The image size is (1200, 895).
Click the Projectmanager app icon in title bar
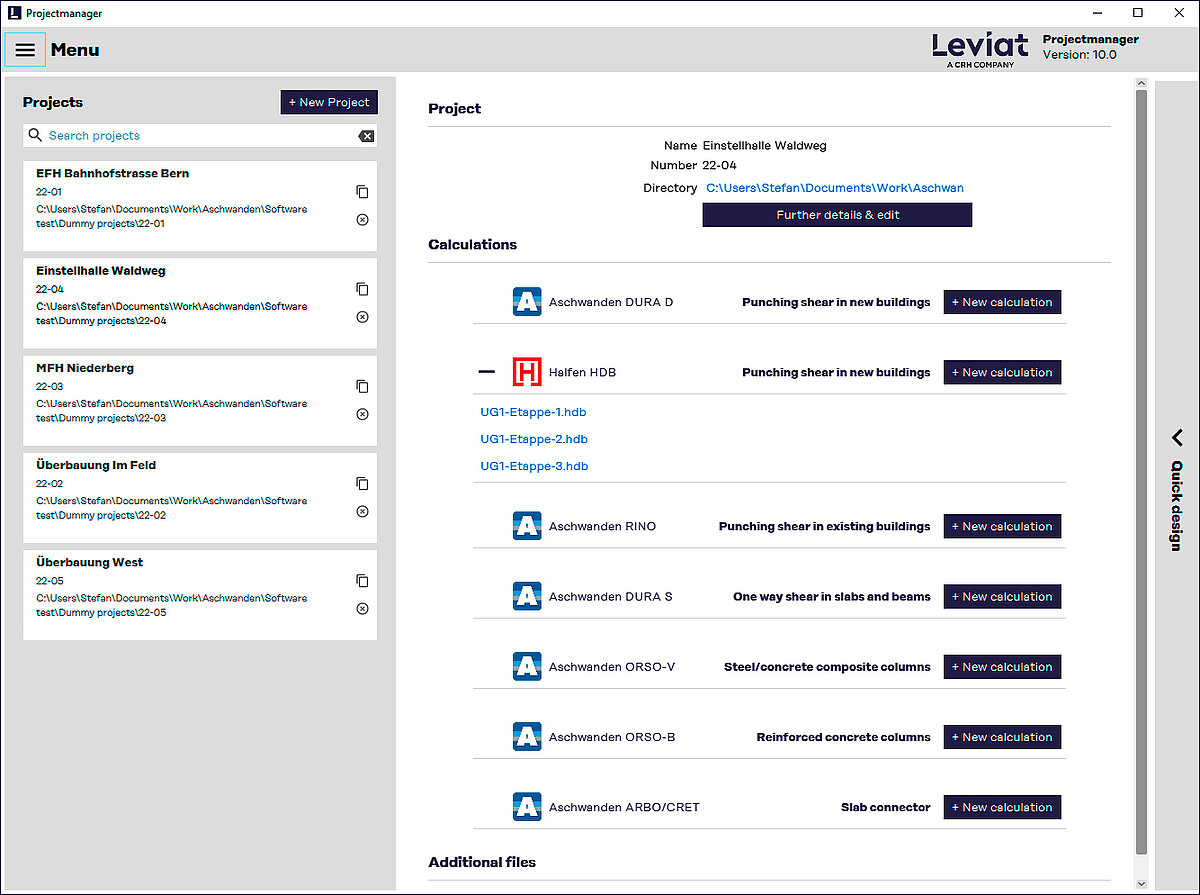pyautogui.click(x=13, y=13)
